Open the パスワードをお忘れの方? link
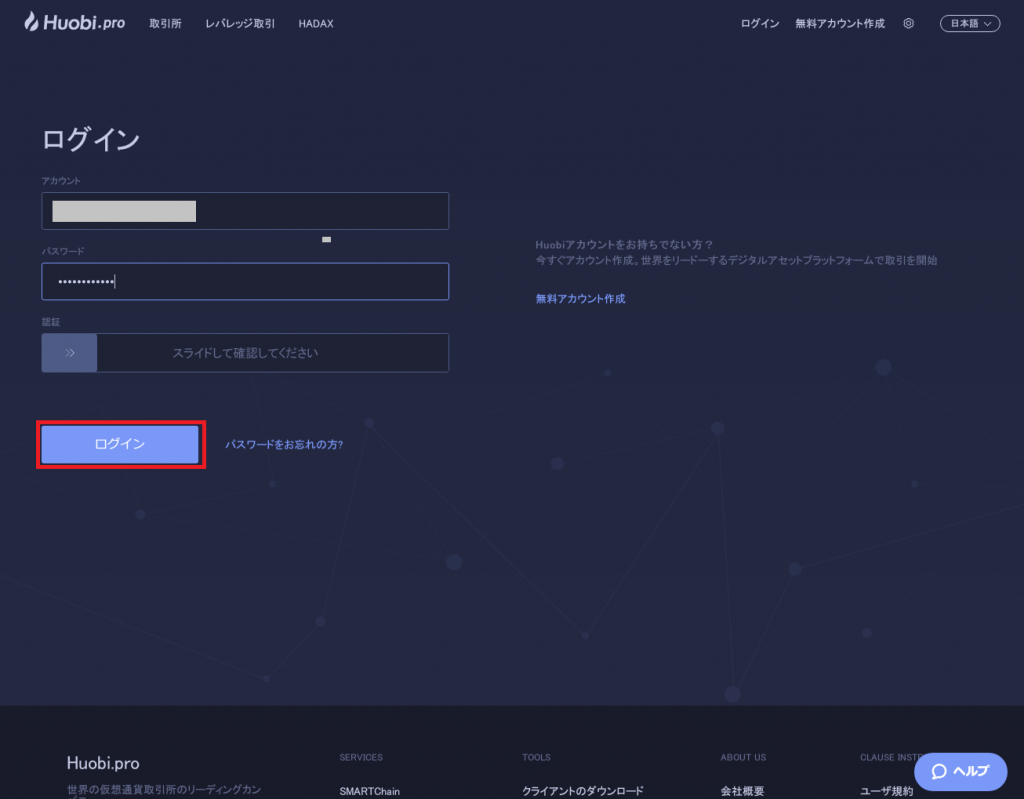The height and width of the screenshot is (799, 1024). (284, 444)
